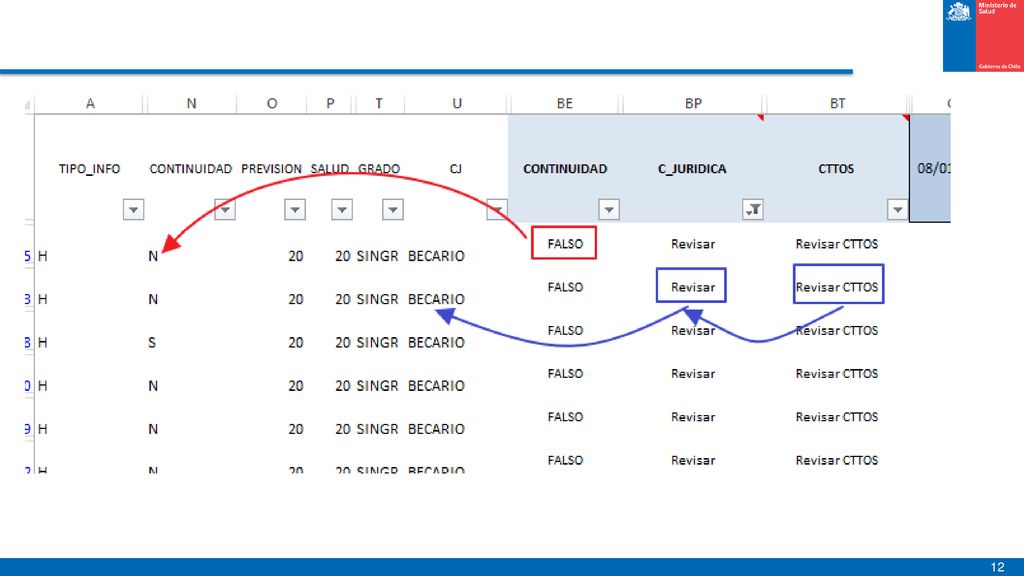Image resolution: width=1024 pixels, height=576 pixels.
Task: Click the 08/01 date header cell
Action: [x=931, y=168]
